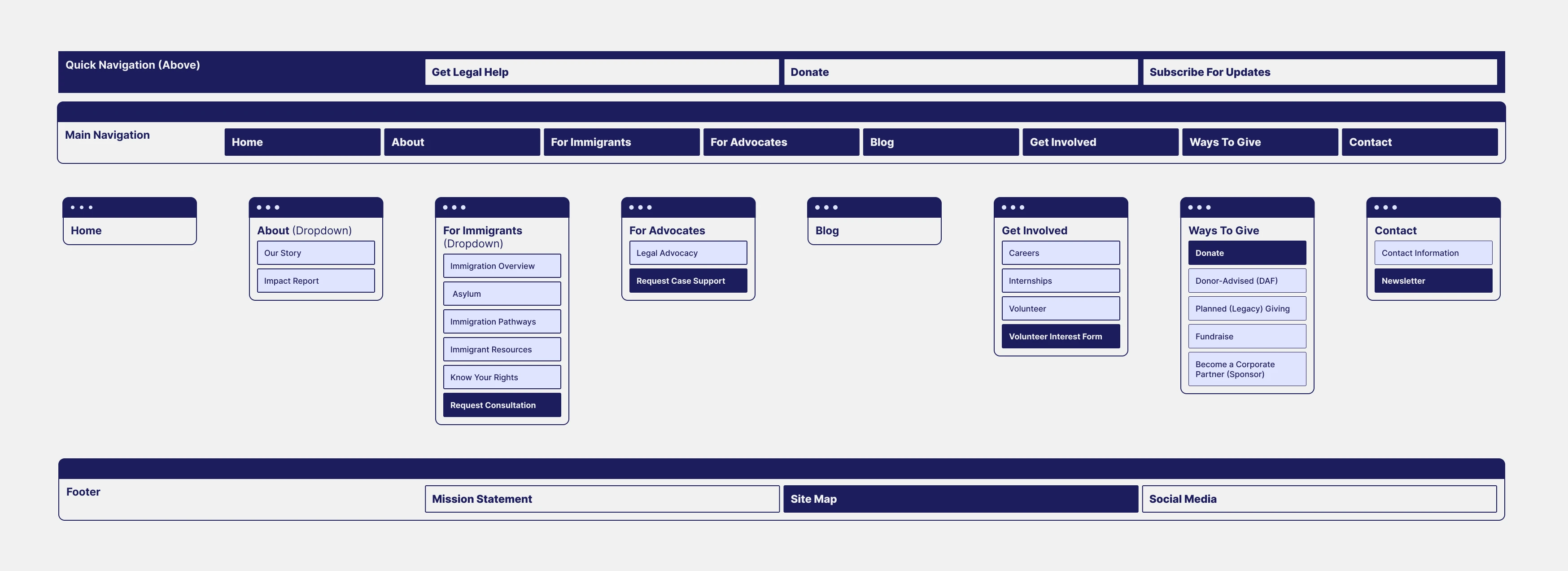Select For Advocates in main navigation

pyautogui.click(x=781, y=142)
